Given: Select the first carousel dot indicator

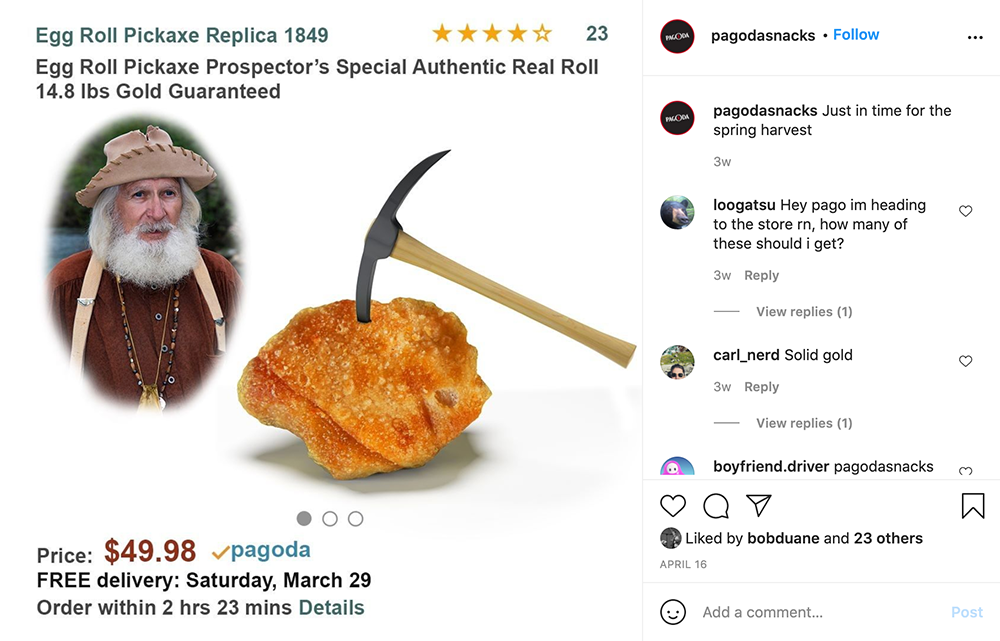Looking at the screenshot, I should point(304,519).
